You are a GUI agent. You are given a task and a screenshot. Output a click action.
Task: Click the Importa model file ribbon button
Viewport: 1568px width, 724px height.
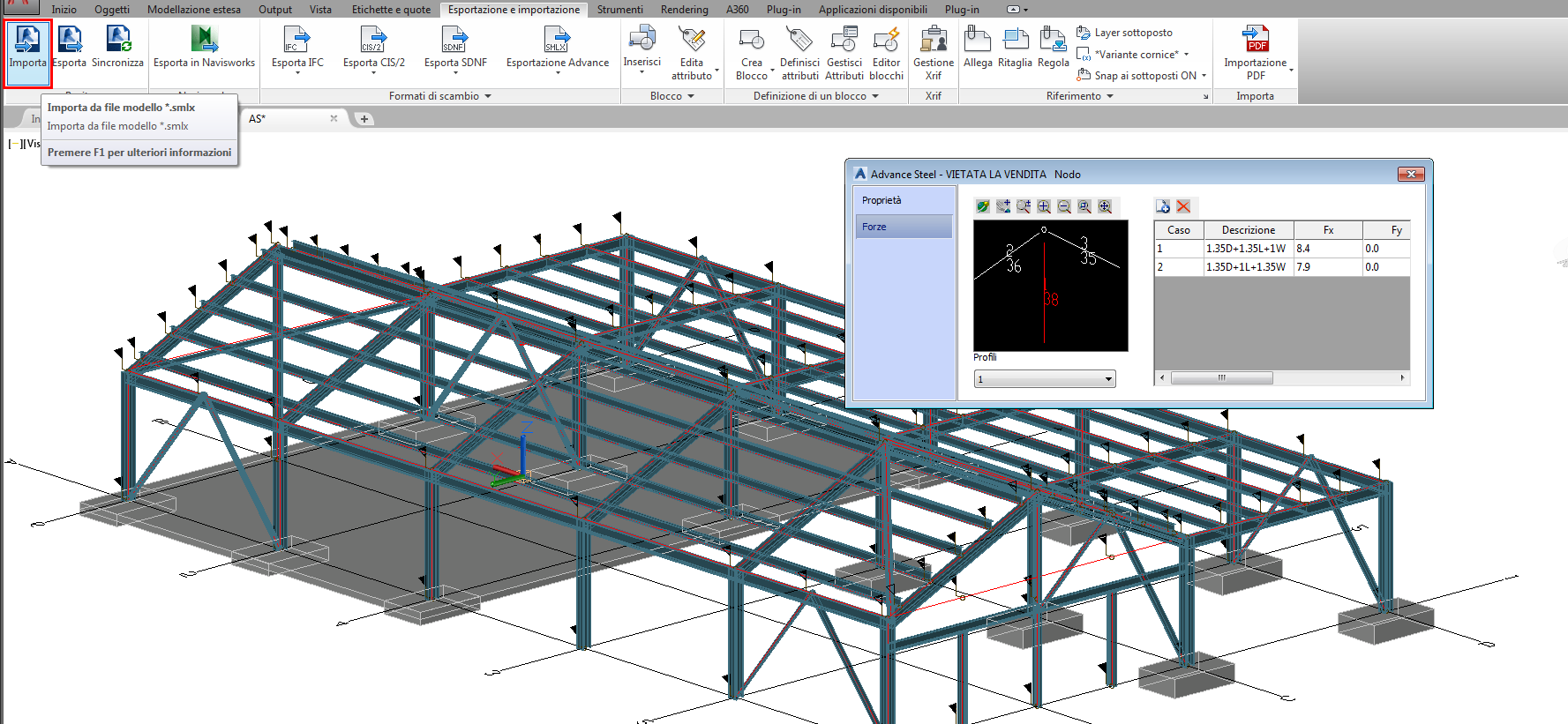pos(27,53)
